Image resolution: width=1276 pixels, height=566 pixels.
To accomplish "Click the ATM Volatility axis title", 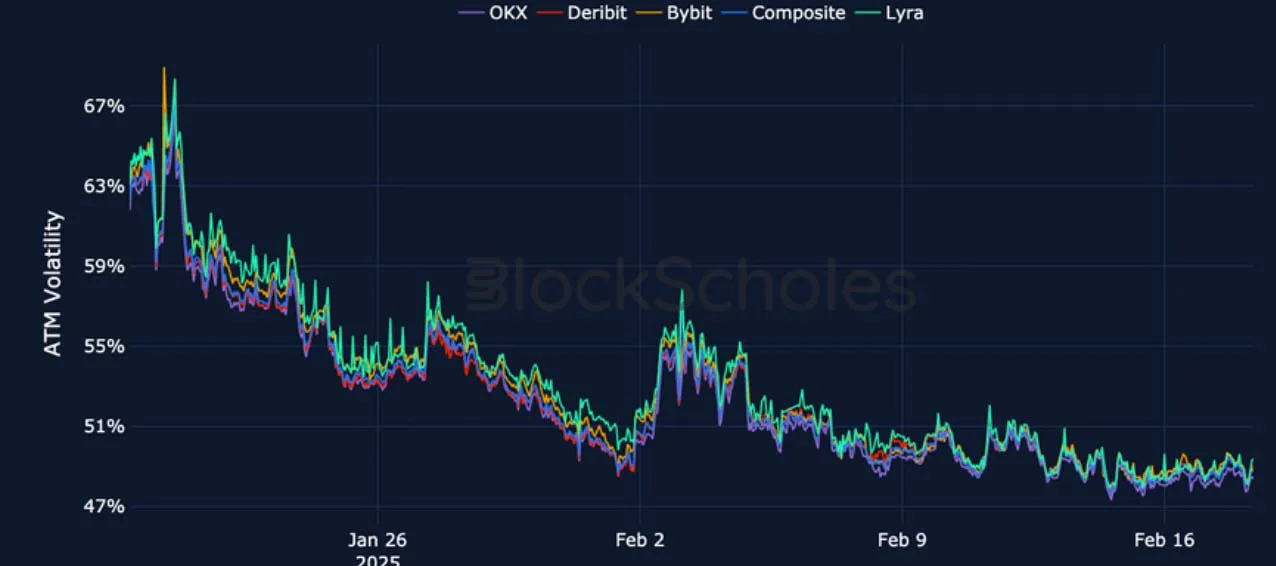I will pyautogui.click(x=53, y=284).
